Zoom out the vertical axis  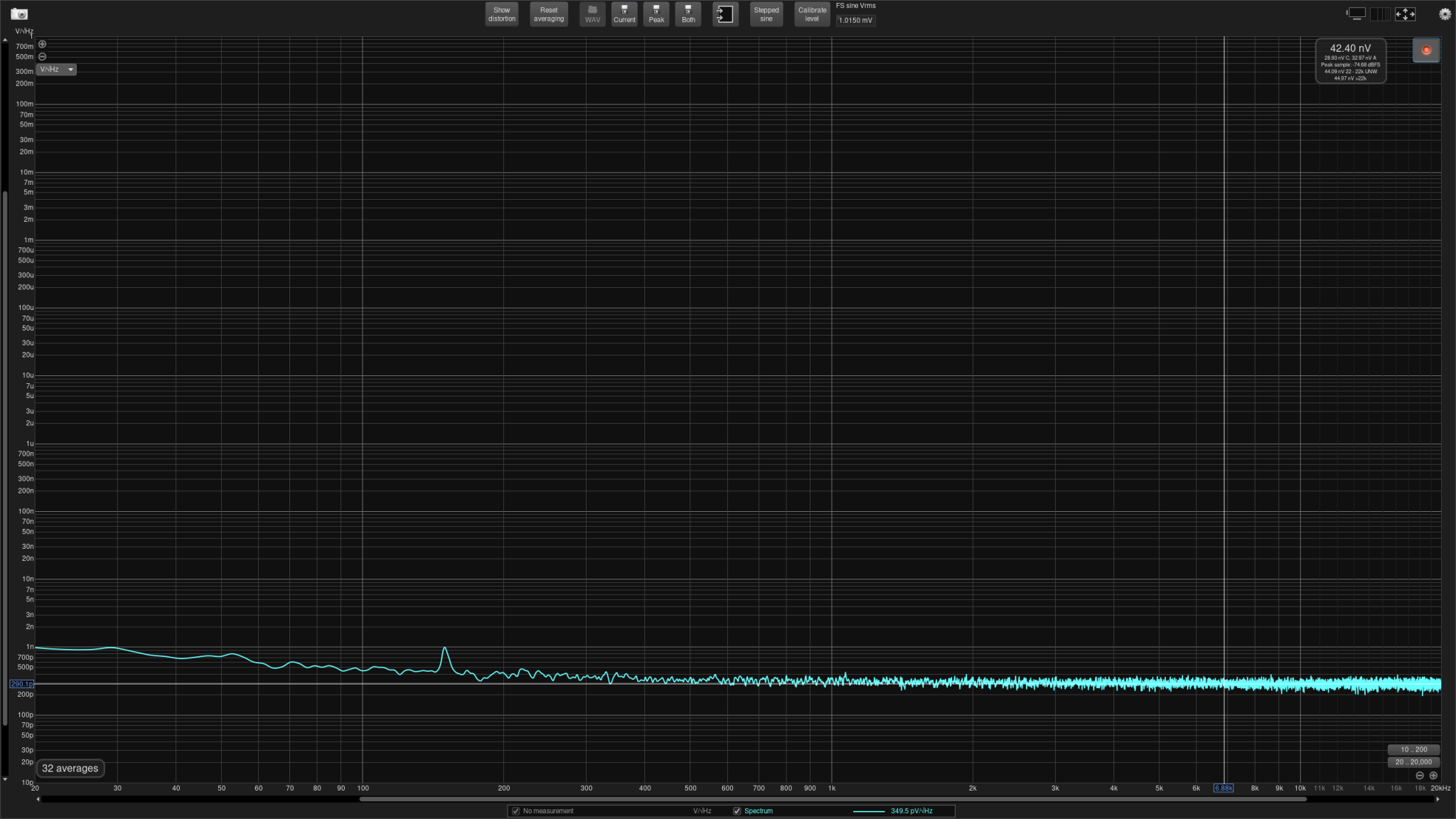click(42, 56)
